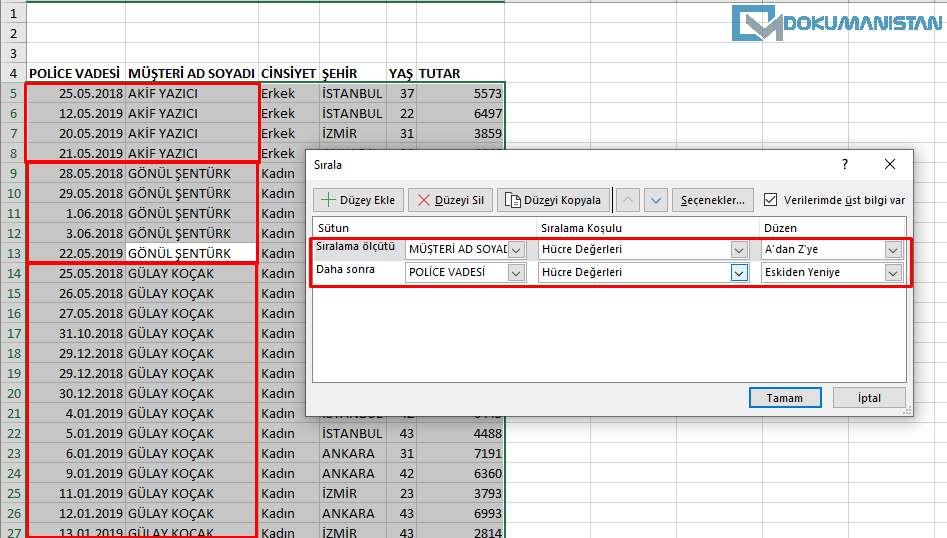Click İZMİR cell in row 7
Screen dimensions: 947x538
(353, 133)
